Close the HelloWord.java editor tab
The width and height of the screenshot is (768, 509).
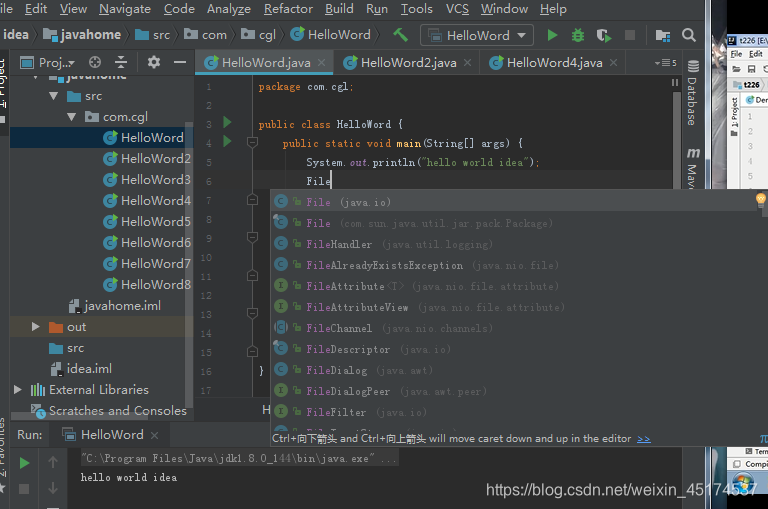tap(321, 62)
